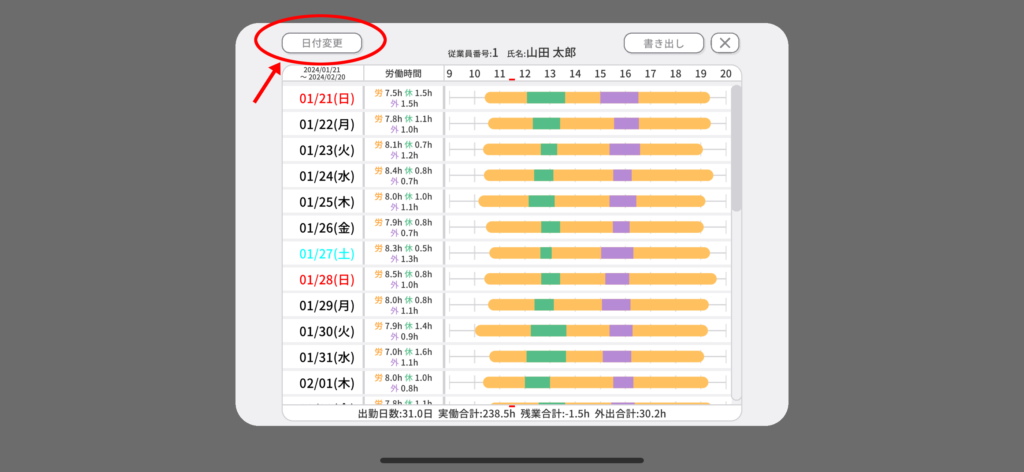Click the date range header 2024/01/21～2024/02/20

322,73
